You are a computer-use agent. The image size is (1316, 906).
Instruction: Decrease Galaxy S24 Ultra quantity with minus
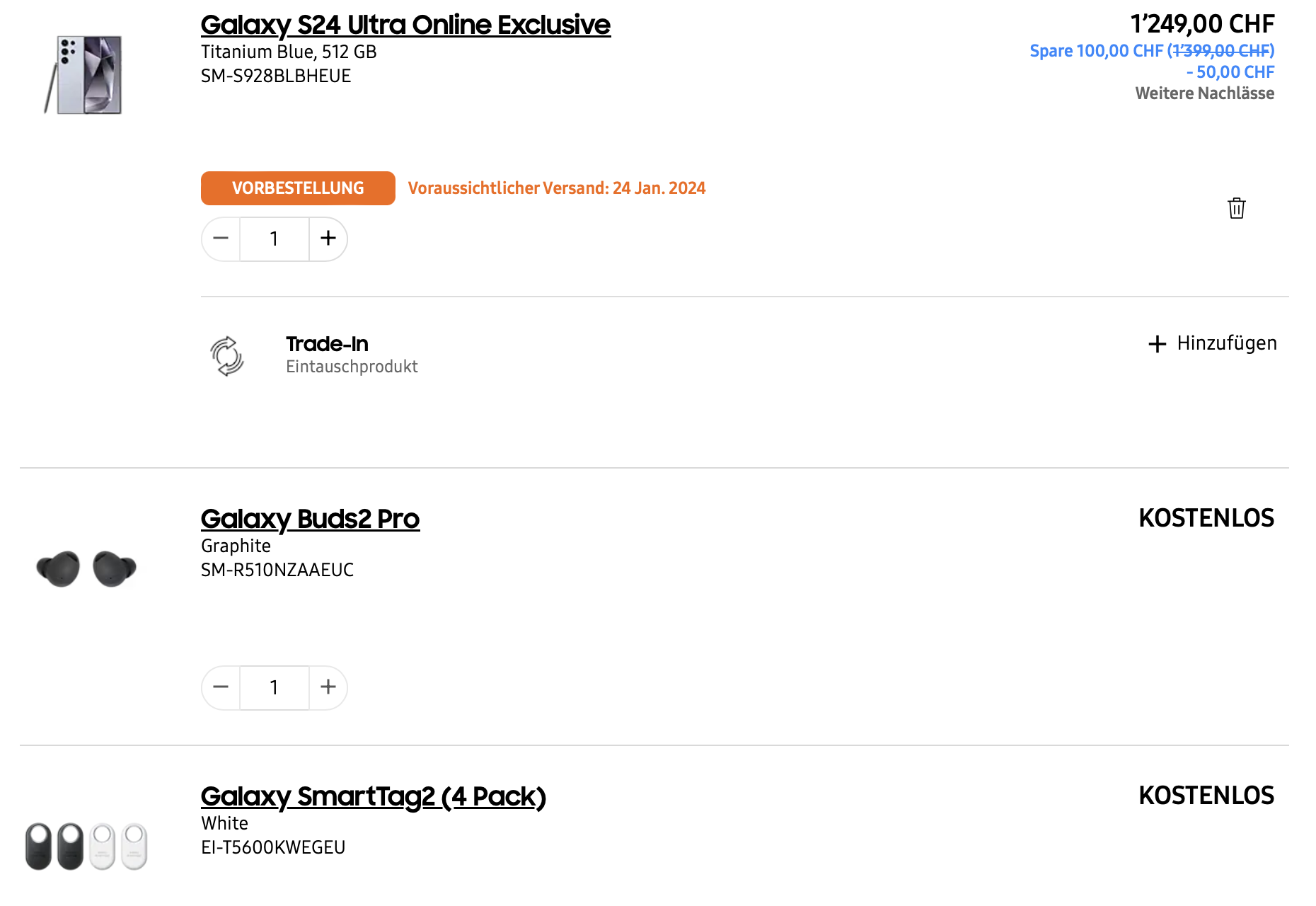221,239
